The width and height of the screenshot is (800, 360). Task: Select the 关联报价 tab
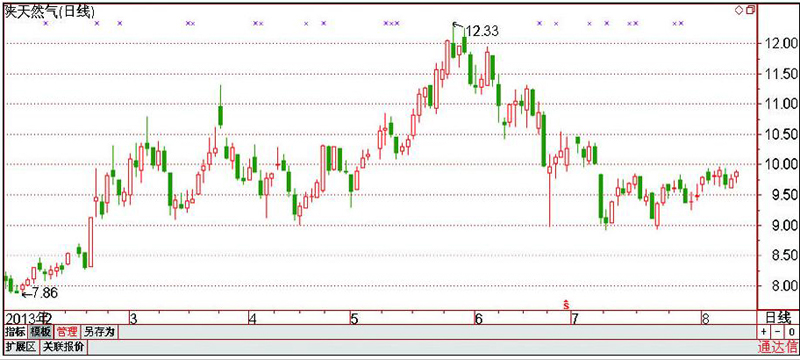point(64,348)
